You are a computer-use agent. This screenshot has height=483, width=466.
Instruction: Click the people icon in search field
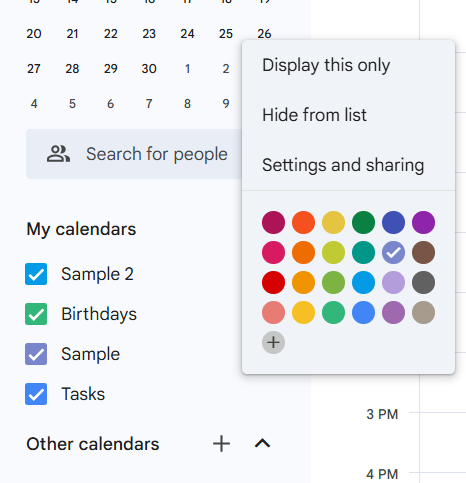[x=58, y=154]
